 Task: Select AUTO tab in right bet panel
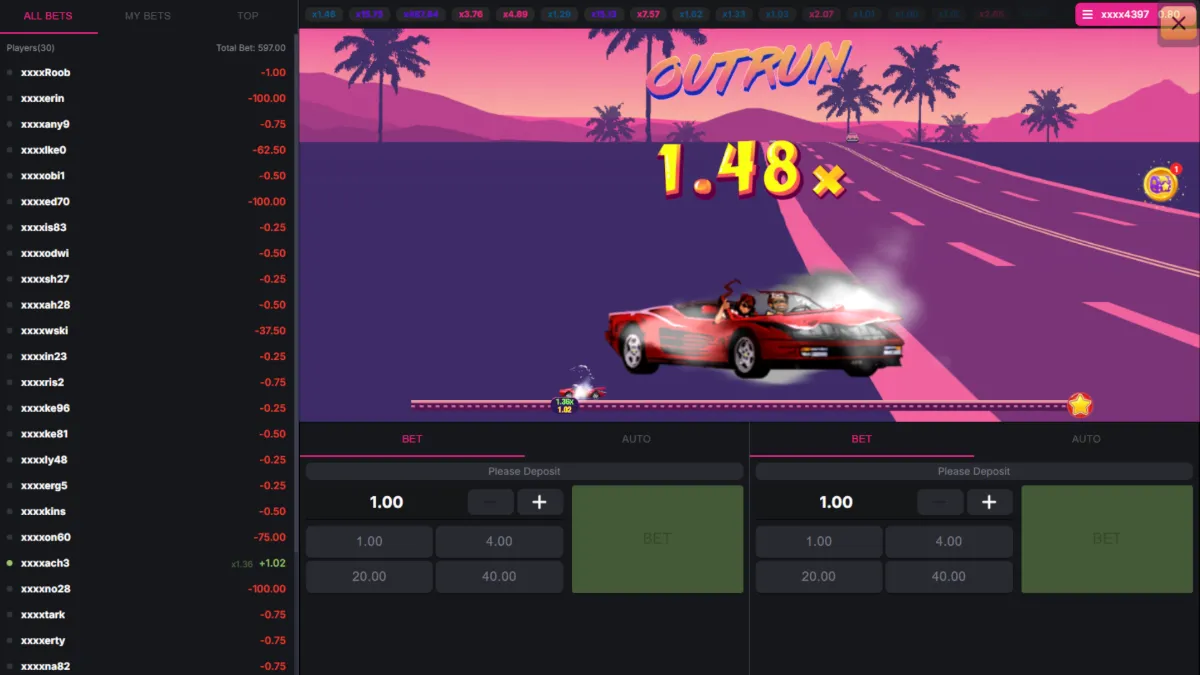pyautogui.click(x=1086, y=439)
